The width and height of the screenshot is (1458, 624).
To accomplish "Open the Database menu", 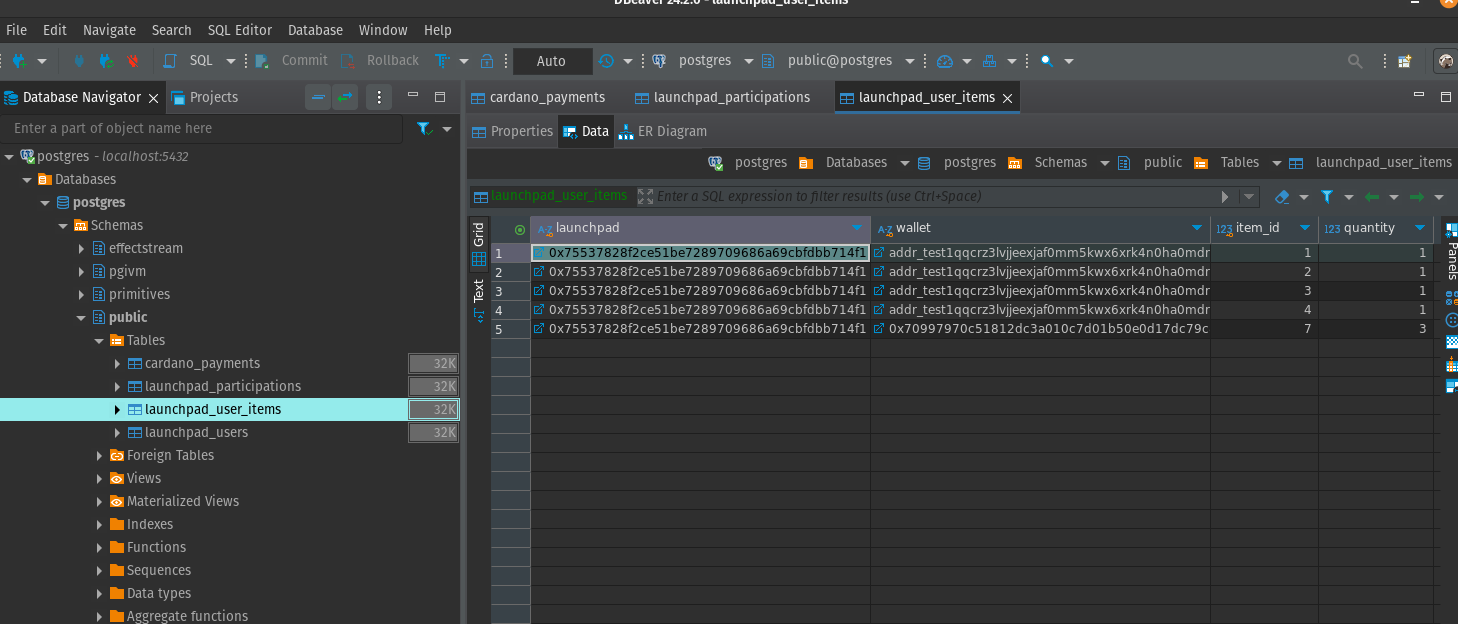I will pyautogui.click(x=315, y=30).
